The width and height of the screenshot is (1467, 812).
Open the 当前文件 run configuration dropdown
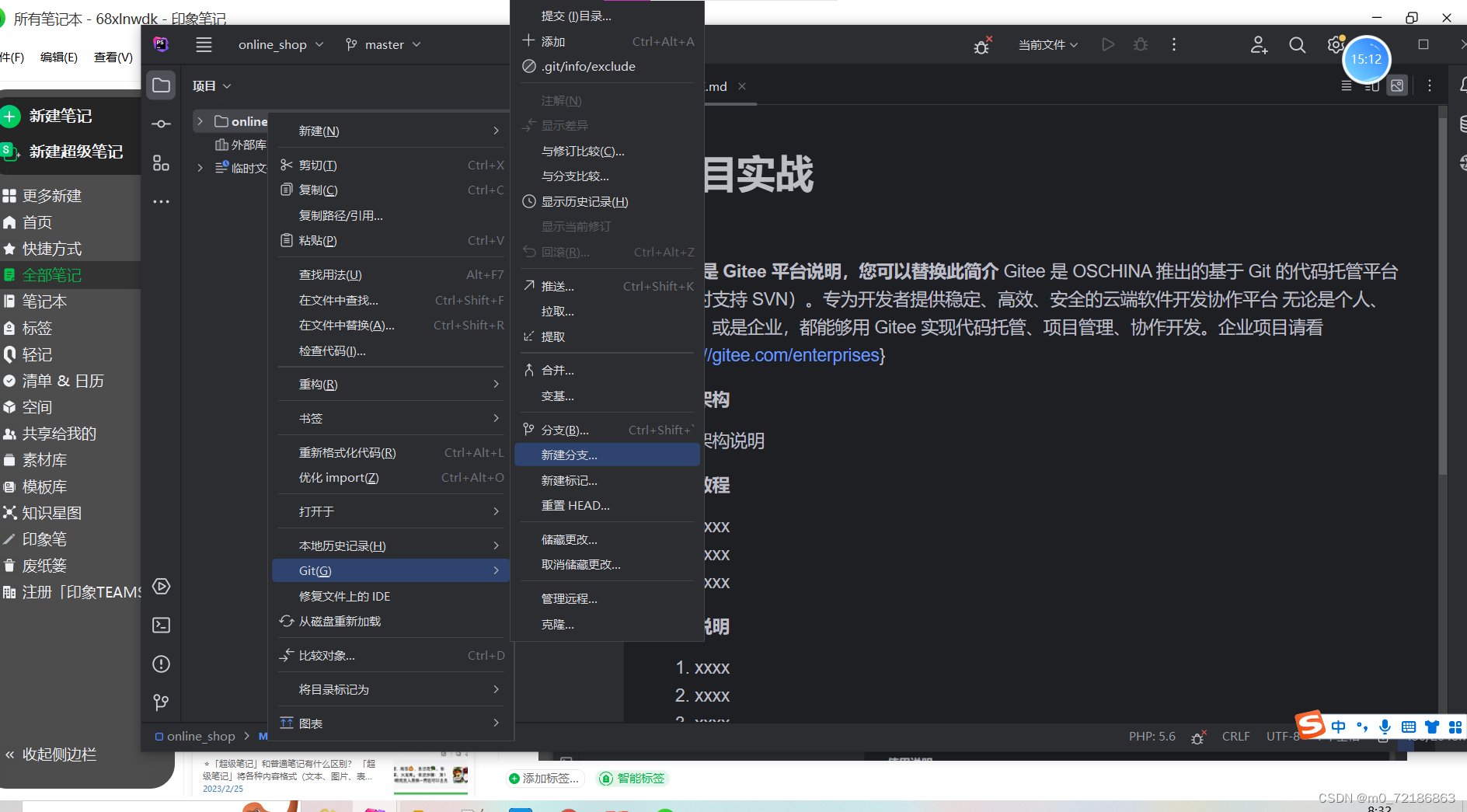pyautogui.click(x=1047, y=44)
